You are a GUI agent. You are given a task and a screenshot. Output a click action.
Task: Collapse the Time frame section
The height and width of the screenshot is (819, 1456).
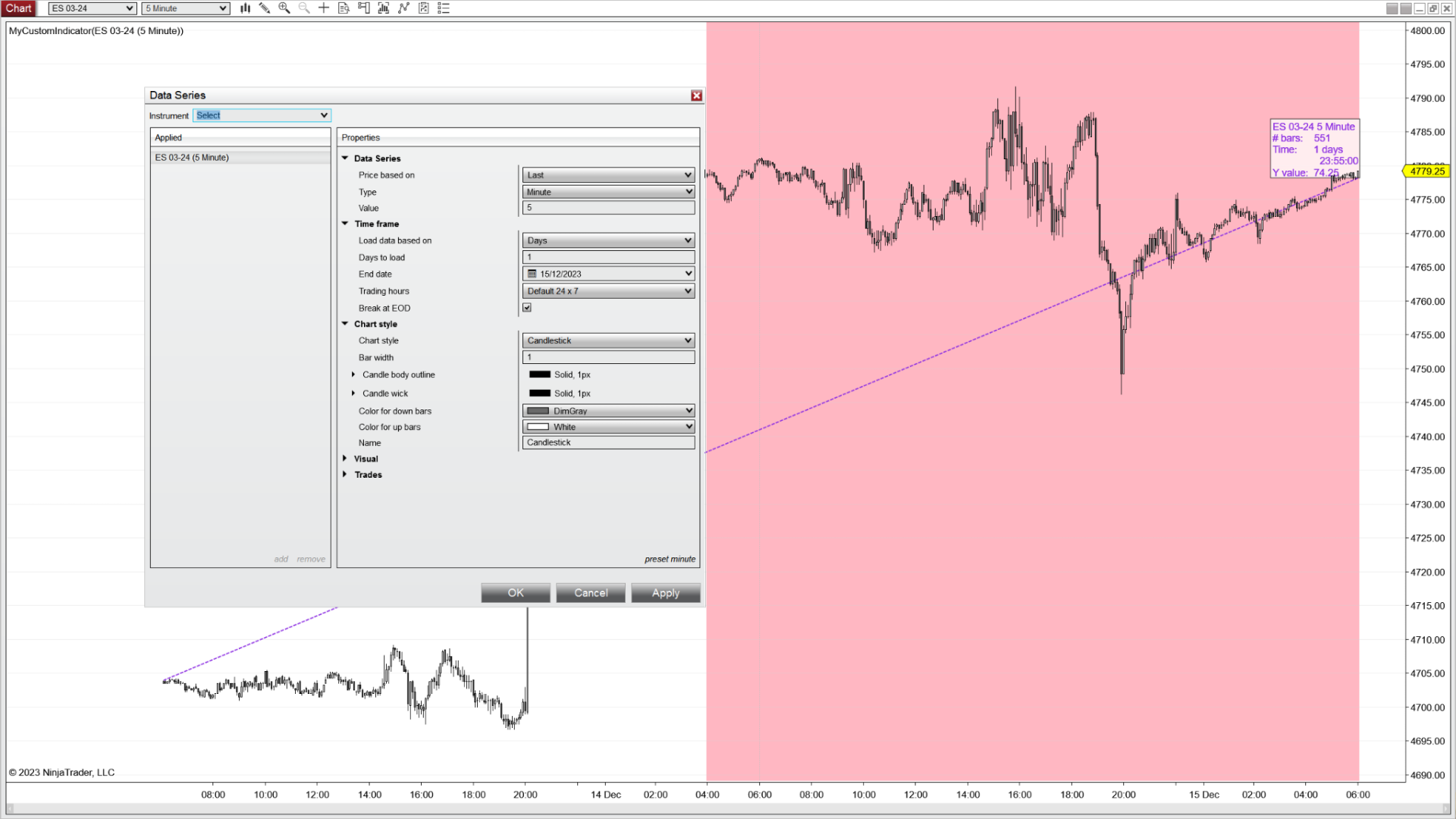[x=345, y=224]
